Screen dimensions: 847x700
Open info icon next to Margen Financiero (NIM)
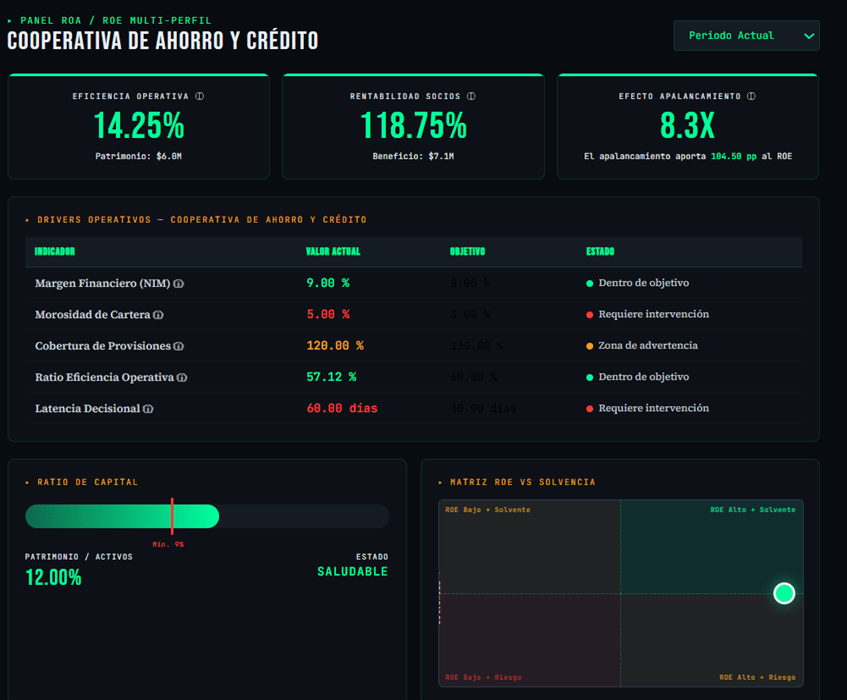179,284
